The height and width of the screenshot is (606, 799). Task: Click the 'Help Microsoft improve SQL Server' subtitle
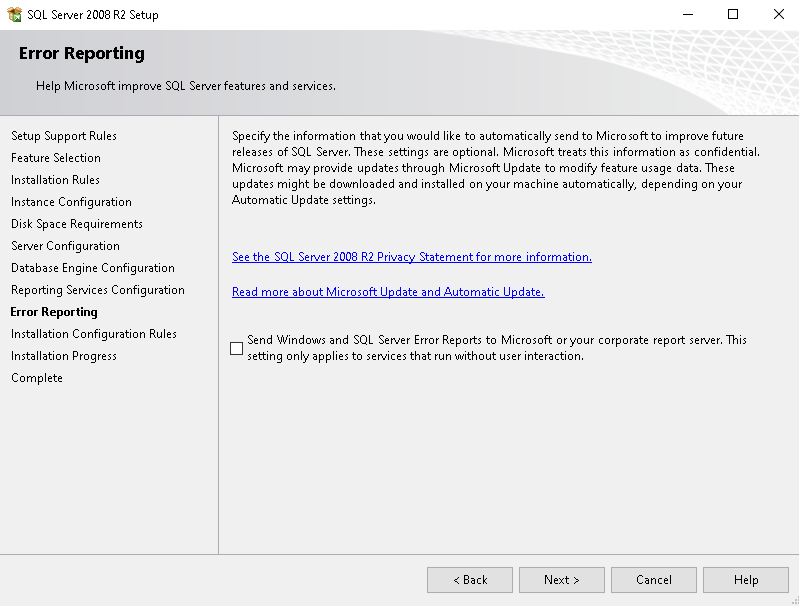(185, 86)
